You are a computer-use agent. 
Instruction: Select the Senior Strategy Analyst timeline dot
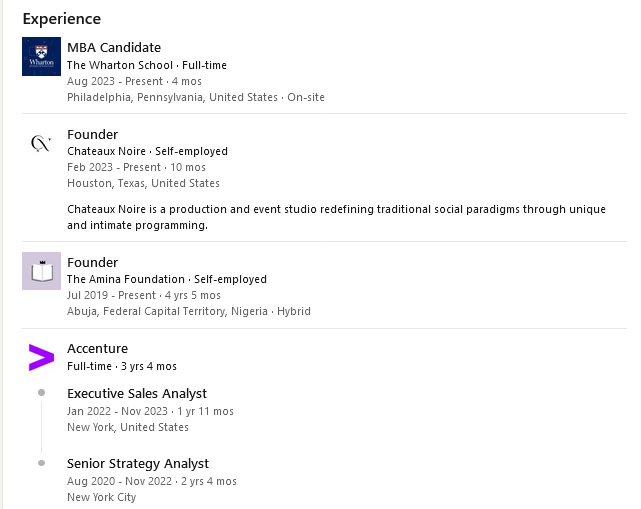pyautogui.click(x=41, y=463)
